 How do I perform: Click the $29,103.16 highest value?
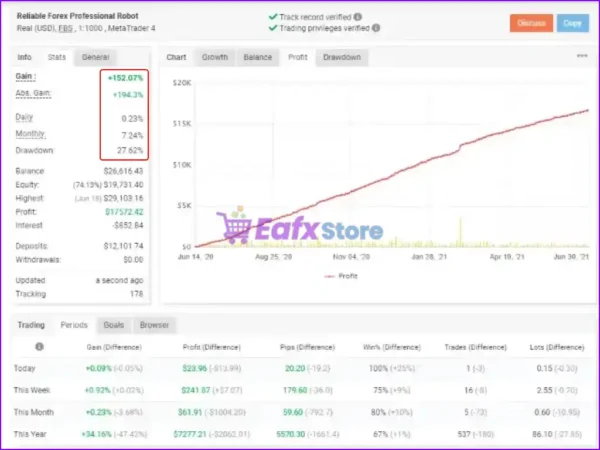[x=123, y=198]
